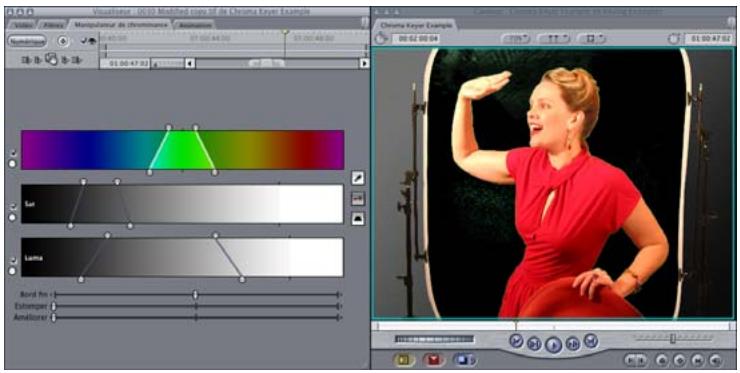The width and height of the screenshot is (740, 373).
Task: Click the shuttle control in the Canvas
Action: (x=674, y=338)
